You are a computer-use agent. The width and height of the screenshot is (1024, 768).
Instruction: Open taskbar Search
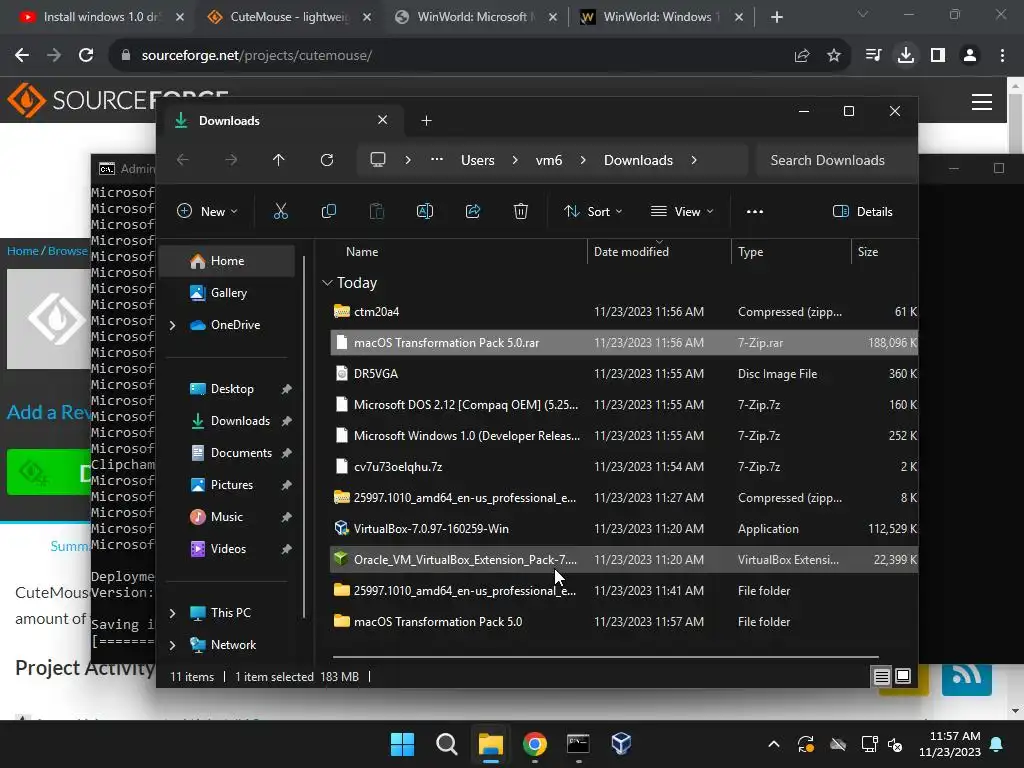tap(447, 744)
